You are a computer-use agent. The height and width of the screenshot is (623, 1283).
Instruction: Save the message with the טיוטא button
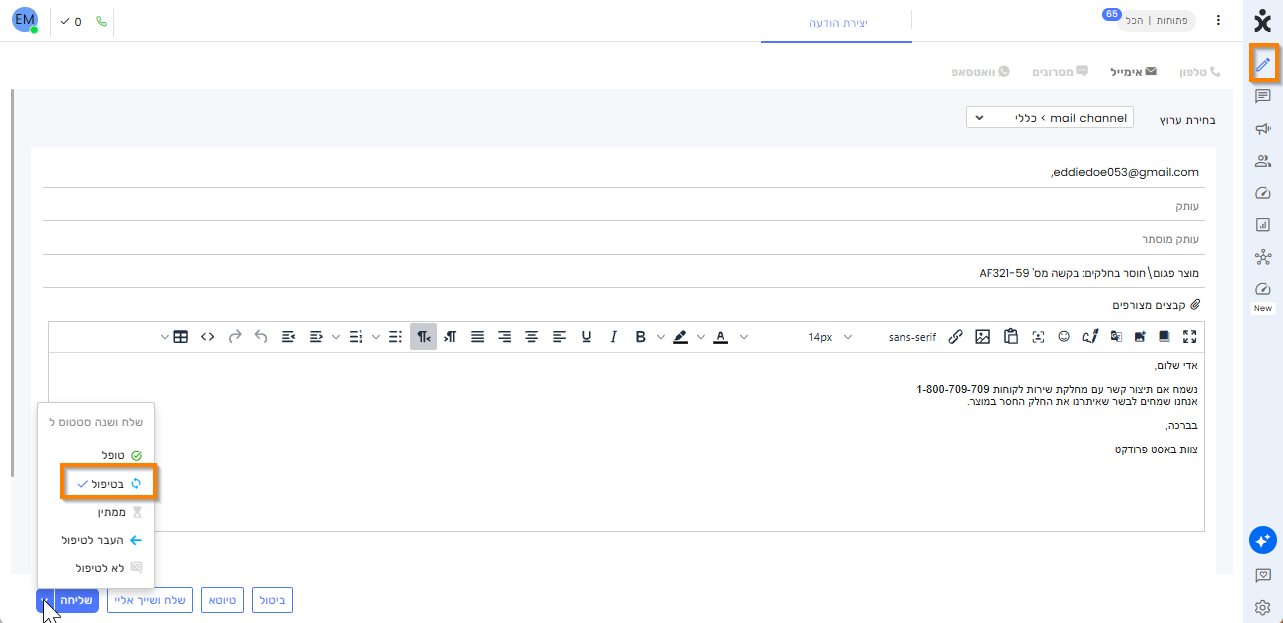(222, 600)
